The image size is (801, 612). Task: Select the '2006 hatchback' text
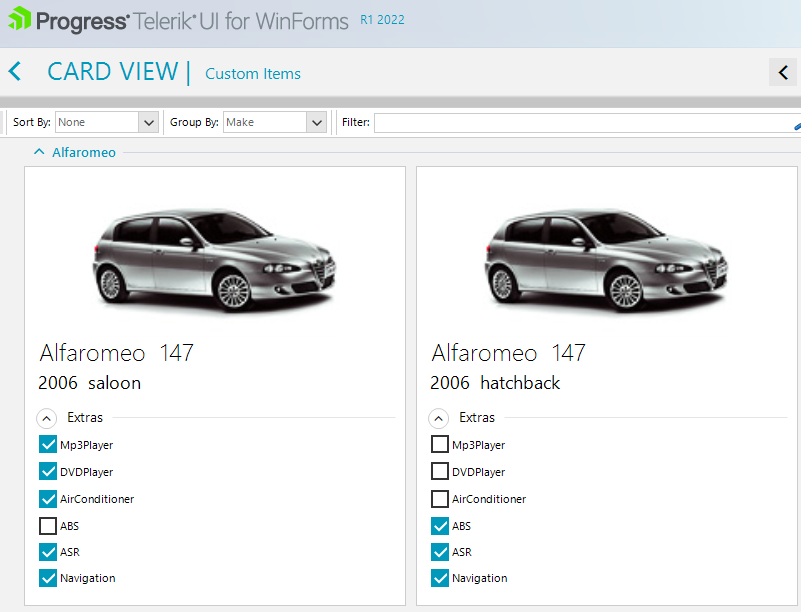tap(495, 383)
